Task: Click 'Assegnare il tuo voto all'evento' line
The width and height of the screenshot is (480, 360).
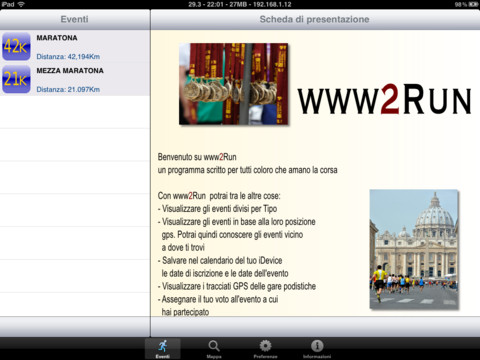Action: (218, 299)
